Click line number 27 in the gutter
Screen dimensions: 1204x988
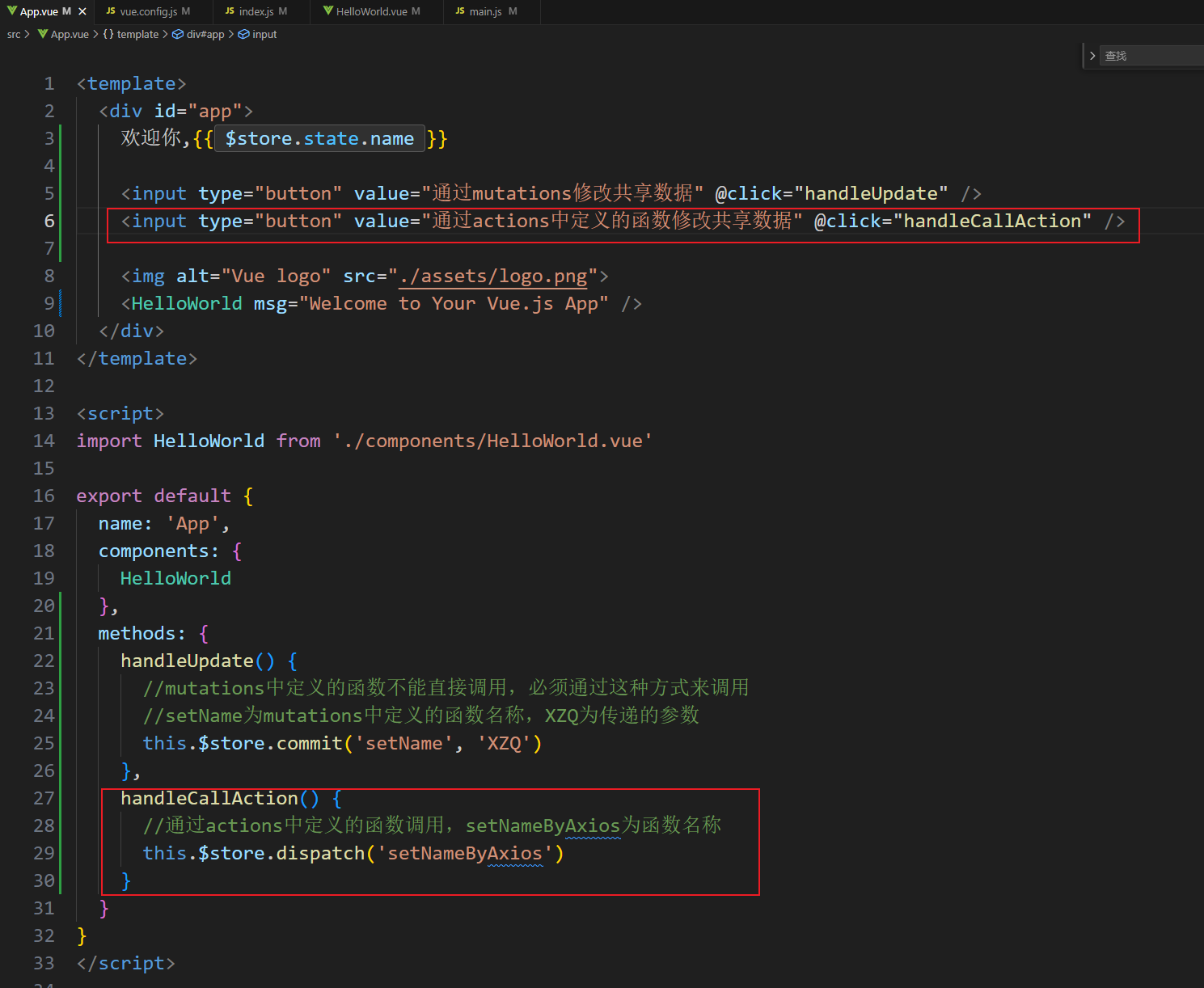coord(44,798)
